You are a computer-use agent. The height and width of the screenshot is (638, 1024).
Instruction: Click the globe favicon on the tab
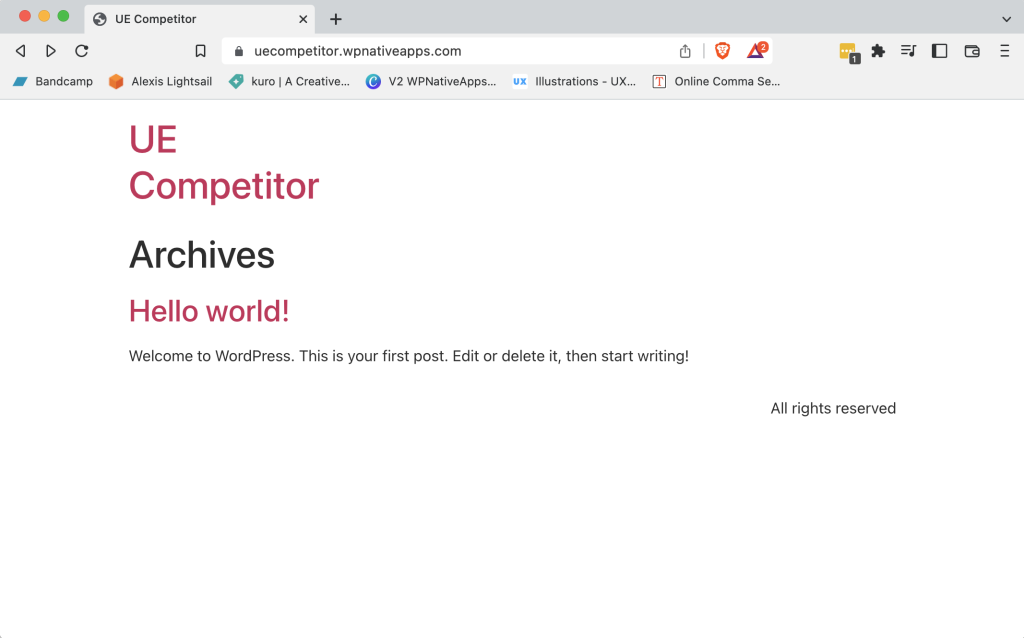tap(100, 19)
